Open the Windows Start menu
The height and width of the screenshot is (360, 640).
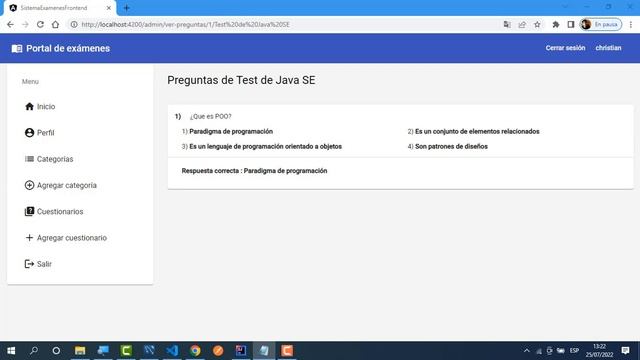[11, 351]
